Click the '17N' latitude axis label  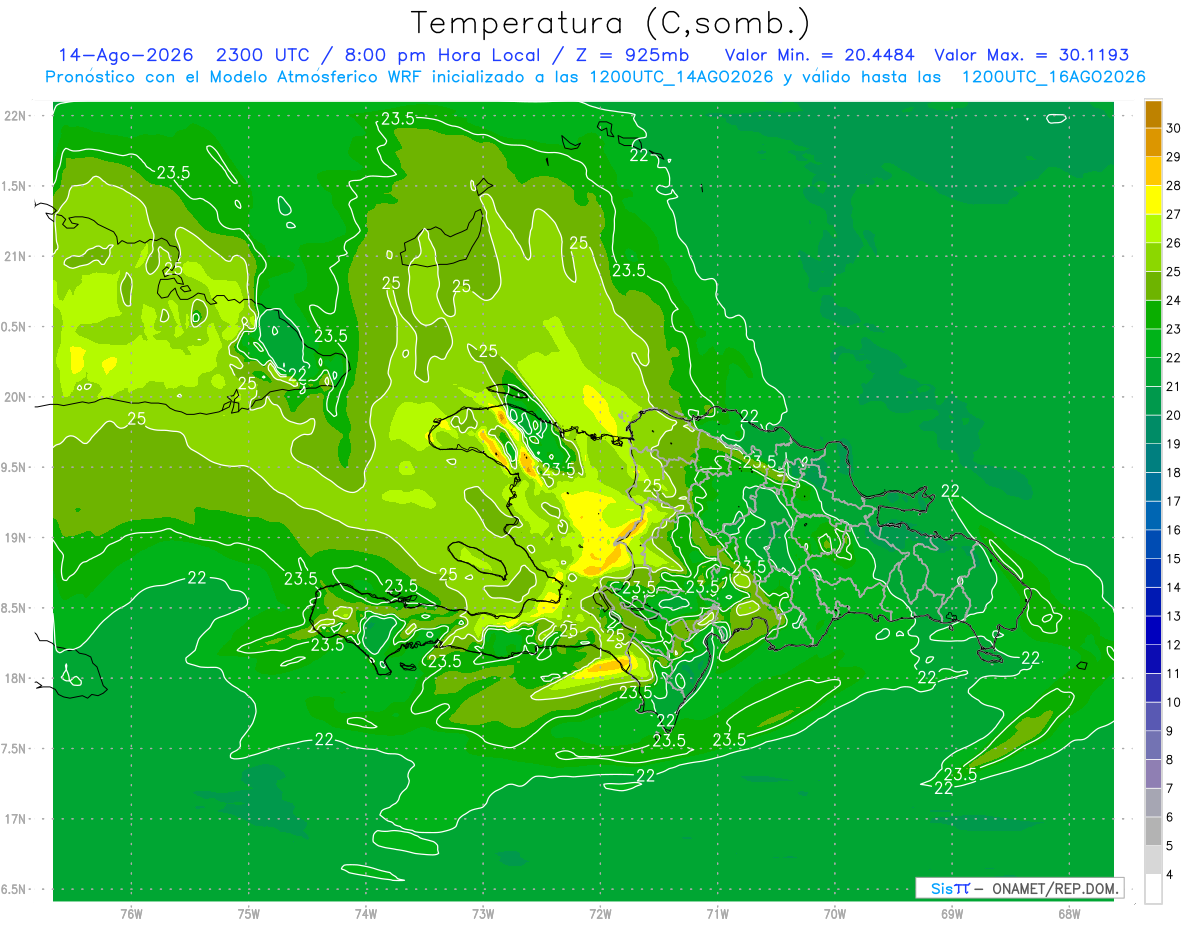click(x=15, y=819)
